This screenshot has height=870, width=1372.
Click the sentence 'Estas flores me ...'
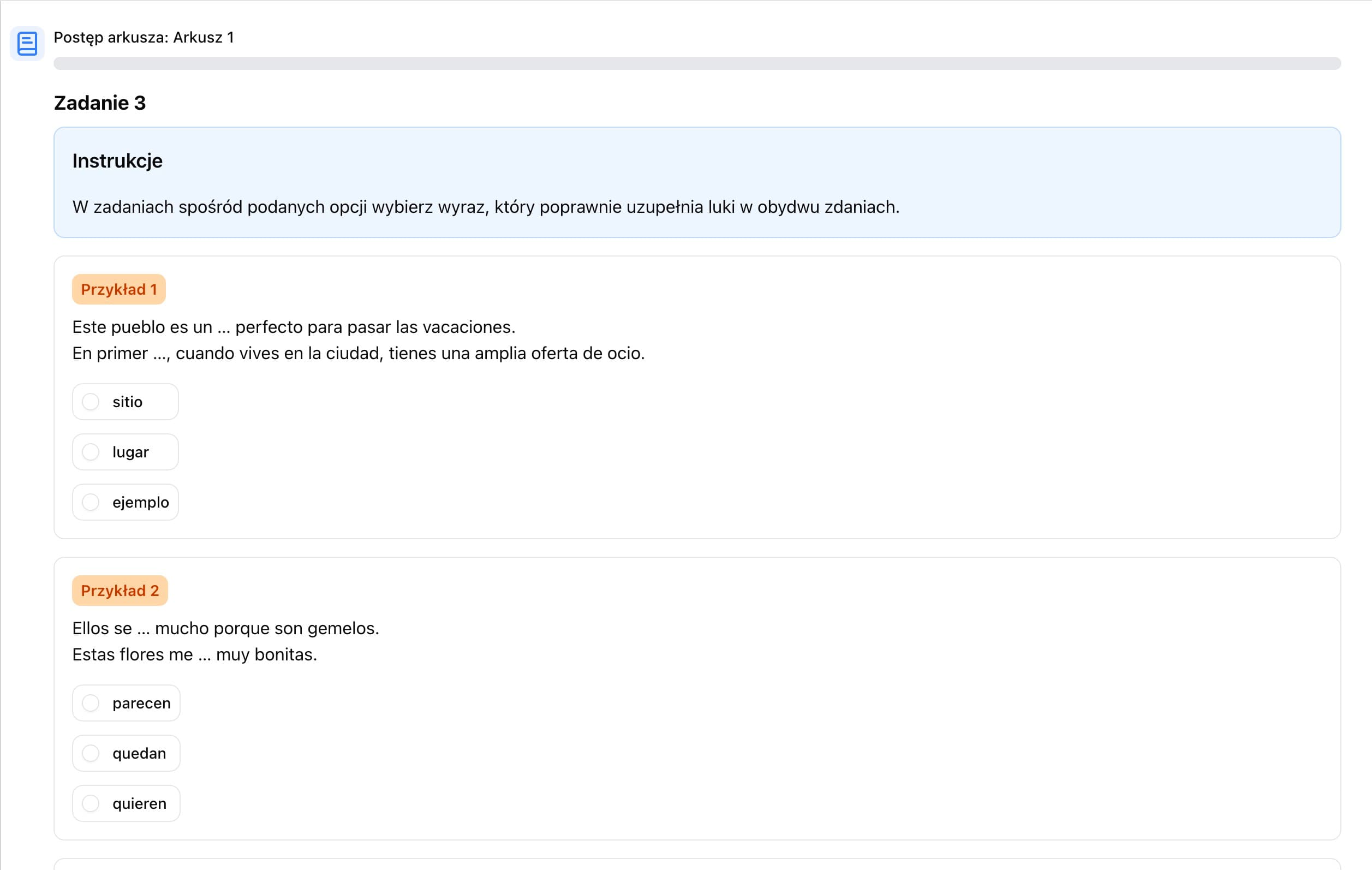[194, 654]
